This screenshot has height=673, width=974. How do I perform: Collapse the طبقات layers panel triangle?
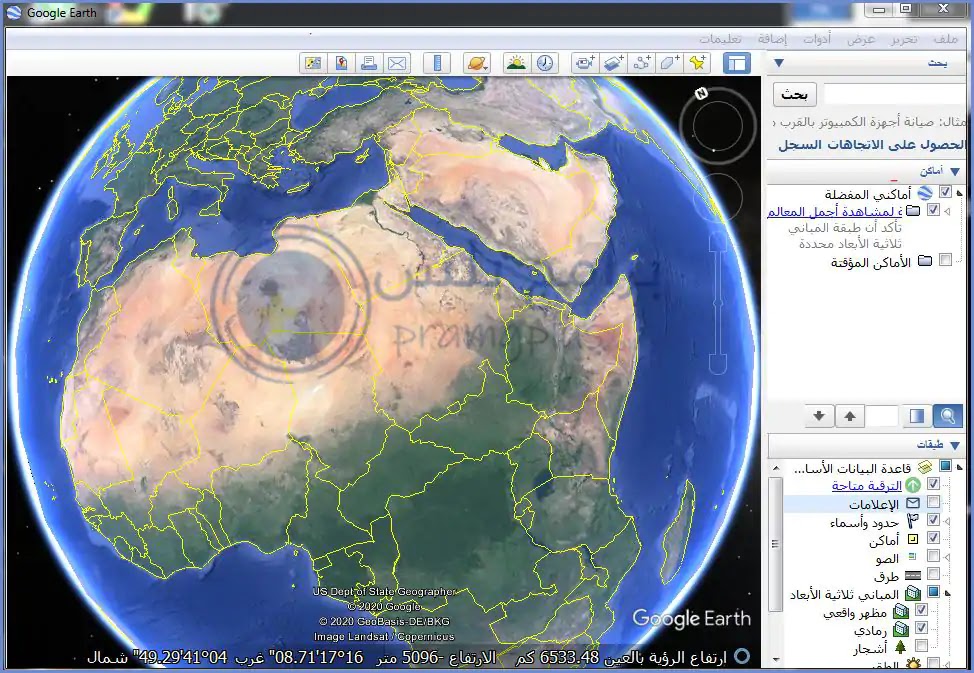coord(955,445)
